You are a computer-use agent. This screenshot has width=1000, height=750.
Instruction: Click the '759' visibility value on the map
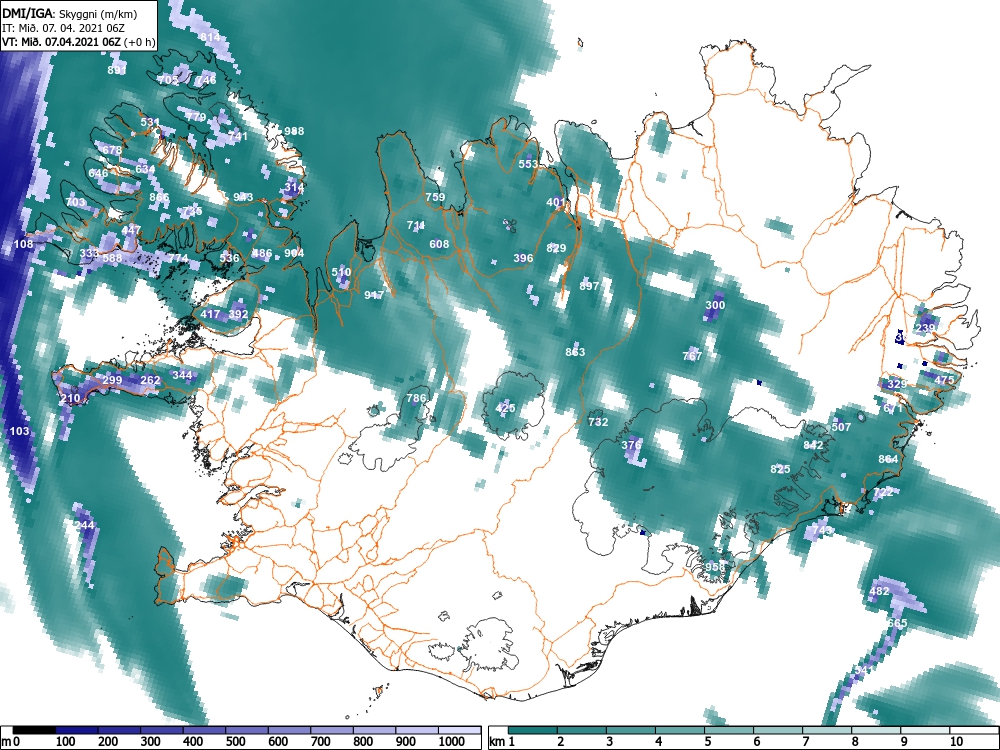click(435, 197)
